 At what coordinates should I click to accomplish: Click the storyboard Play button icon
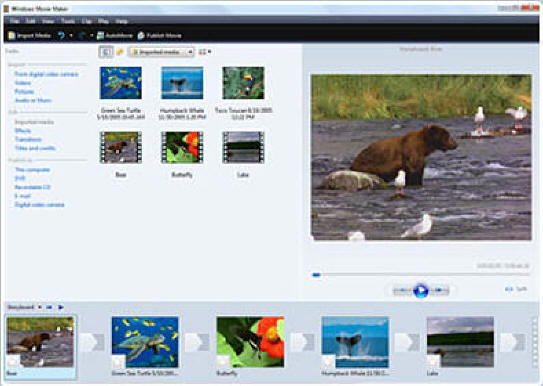click(61, 307)
